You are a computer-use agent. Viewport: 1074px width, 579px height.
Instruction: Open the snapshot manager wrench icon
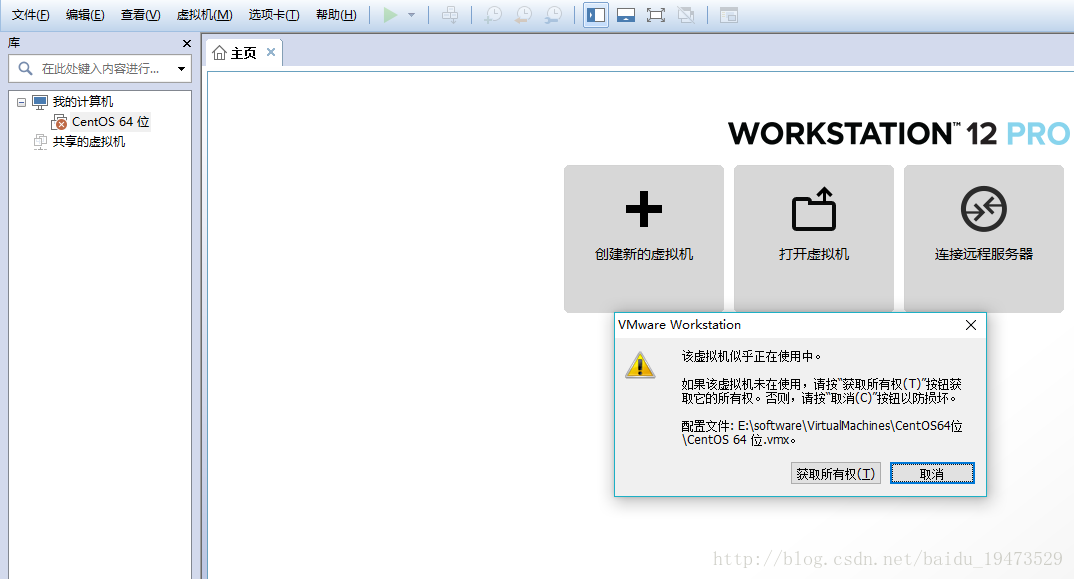[x=553, y=15]
